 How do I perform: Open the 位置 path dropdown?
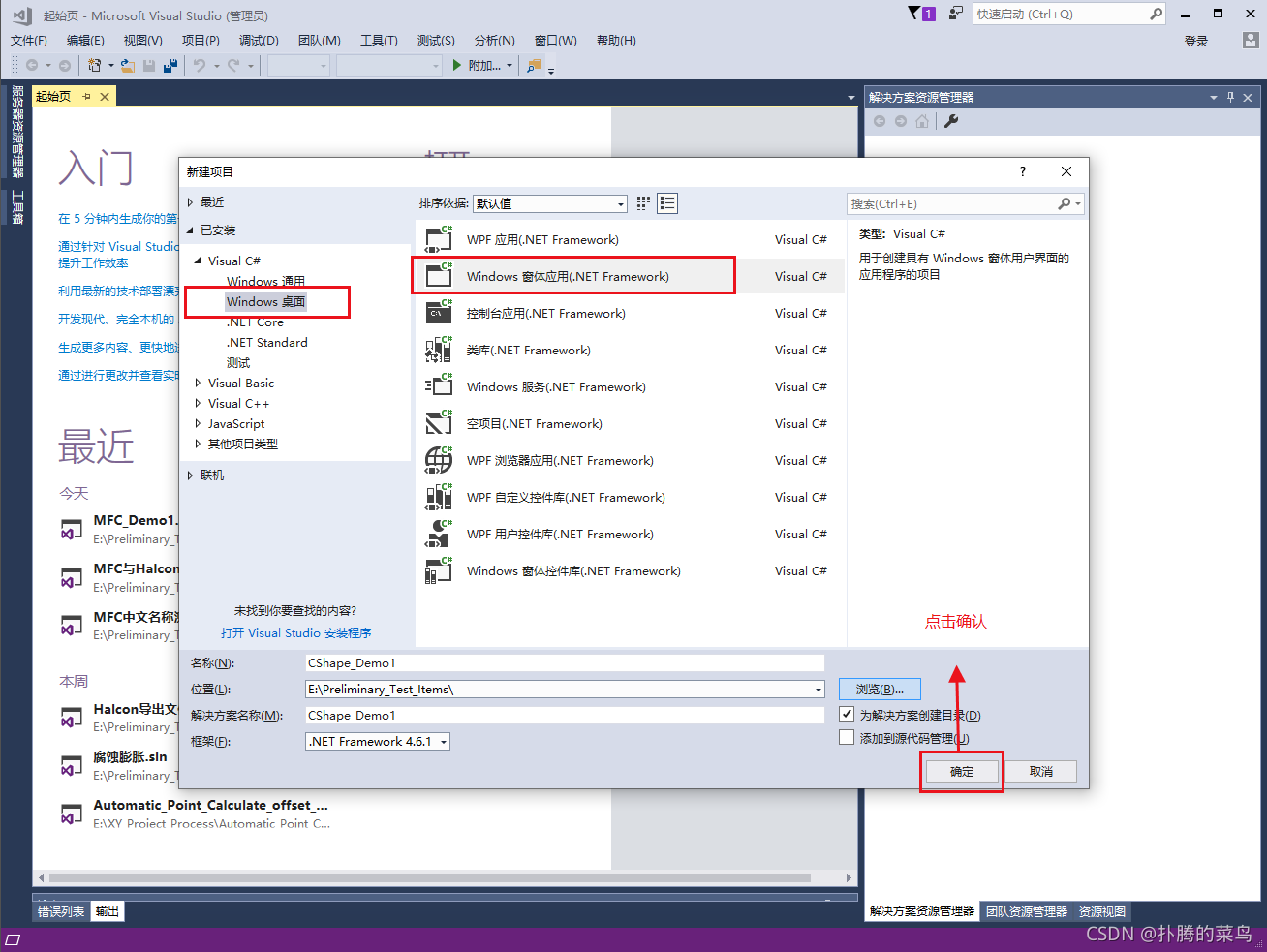tap(819, 690)
